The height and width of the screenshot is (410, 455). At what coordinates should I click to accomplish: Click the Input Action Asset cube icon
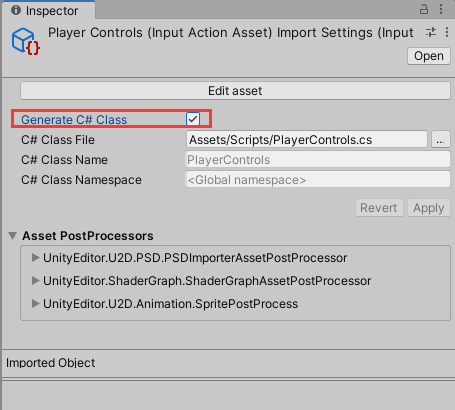(x=26, y=42)
